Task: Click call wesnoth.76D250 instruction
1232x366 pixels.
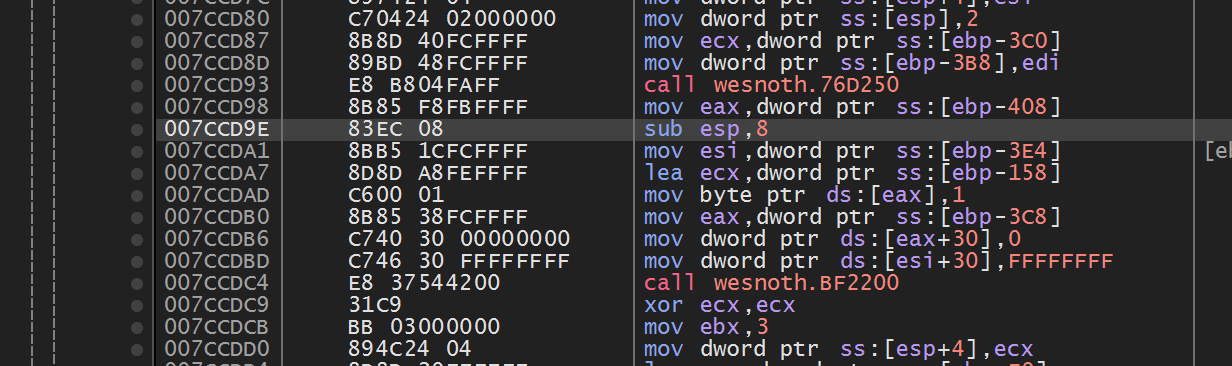Action: pyautogui.click(x=772, y=85)
